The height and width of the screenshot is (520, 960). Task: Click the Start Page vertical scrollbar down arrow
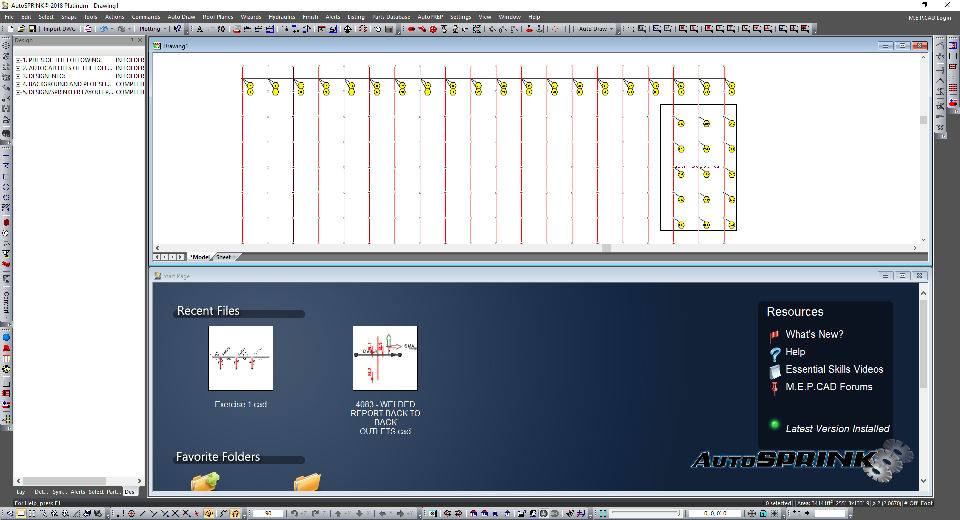coord(923,481)
